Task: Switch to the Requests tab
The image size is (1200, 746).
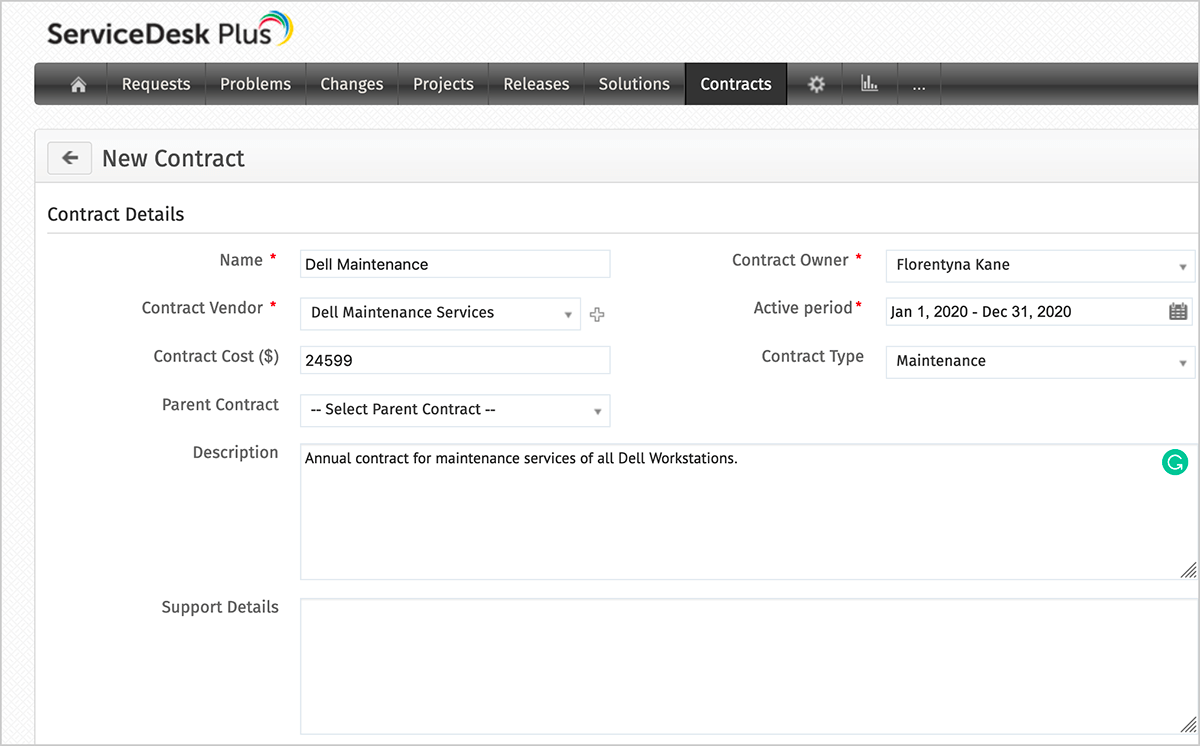Action: click(156, 85)
